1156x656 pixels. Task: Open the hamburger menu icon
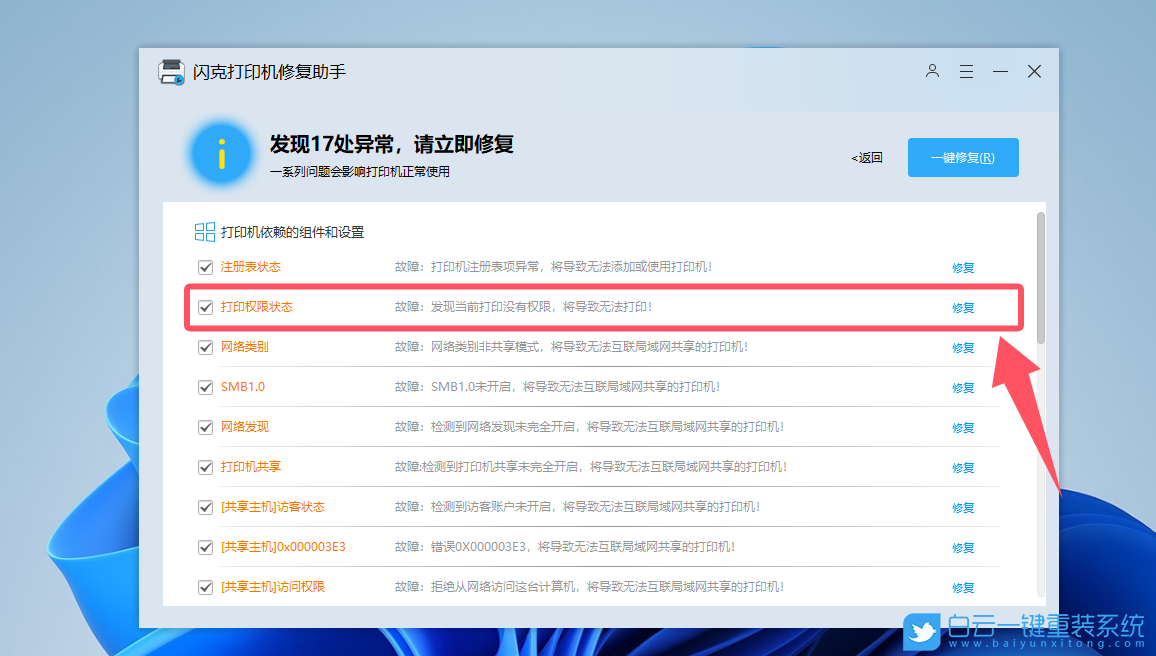(966, 71)
